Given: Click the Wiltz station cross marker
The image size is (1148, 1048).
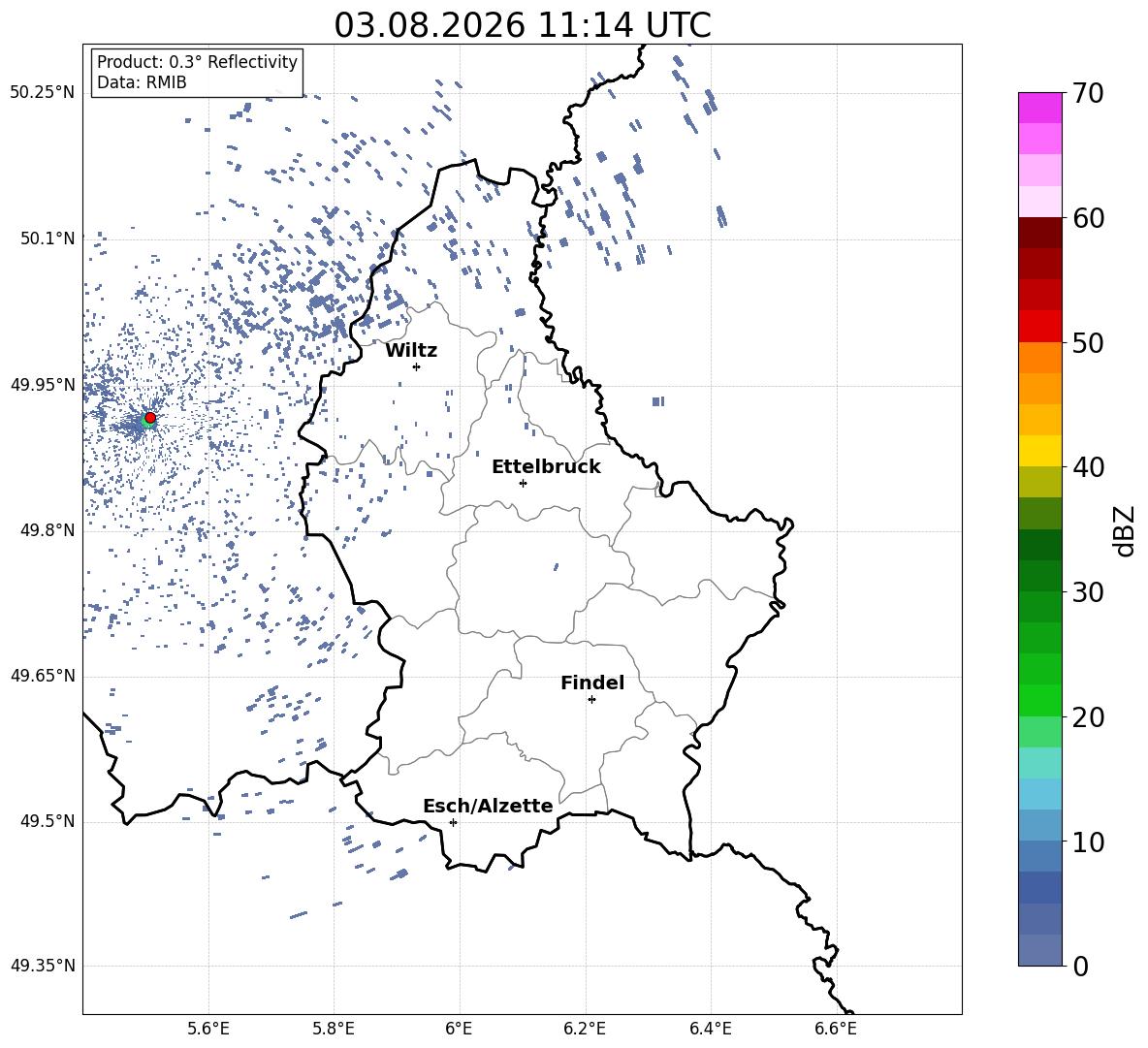Looking at the screenshot, I should (417, 366).
